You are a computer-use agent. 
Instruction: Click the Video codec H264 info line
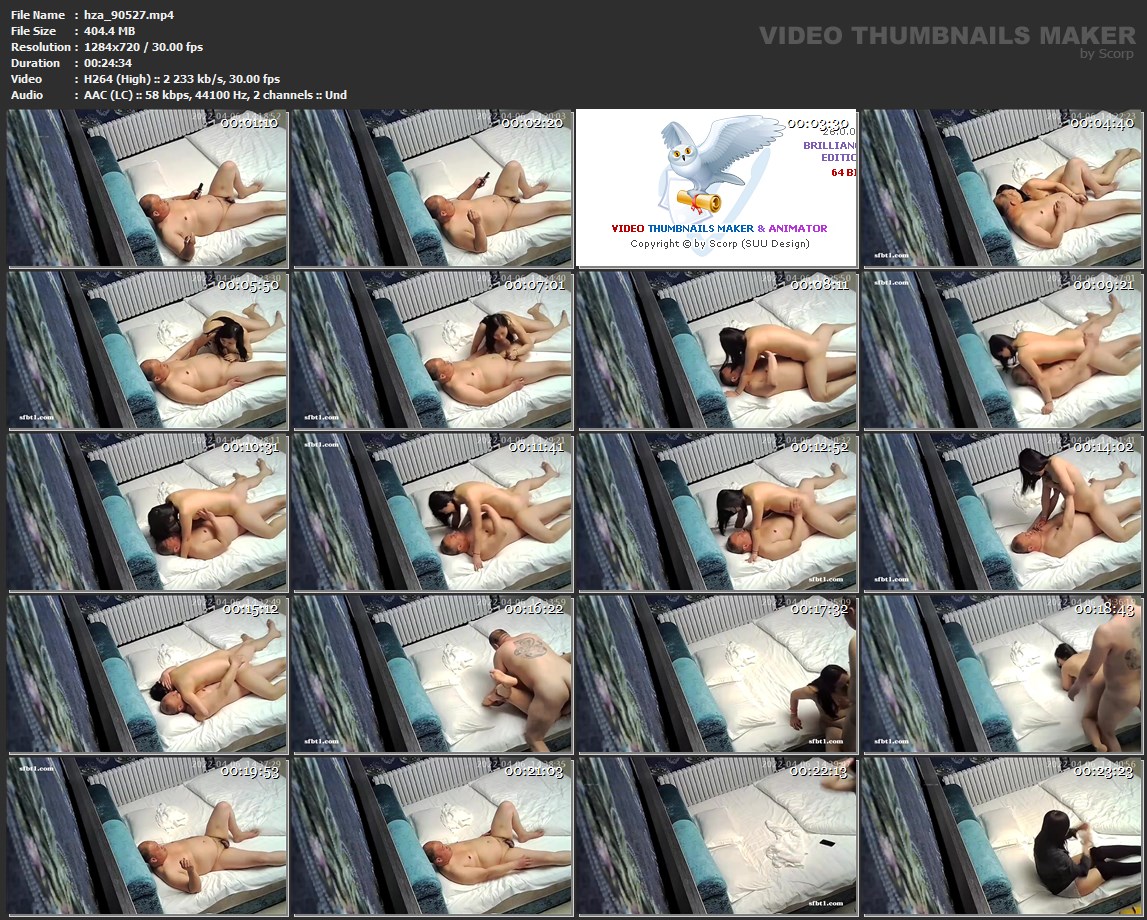181,79
